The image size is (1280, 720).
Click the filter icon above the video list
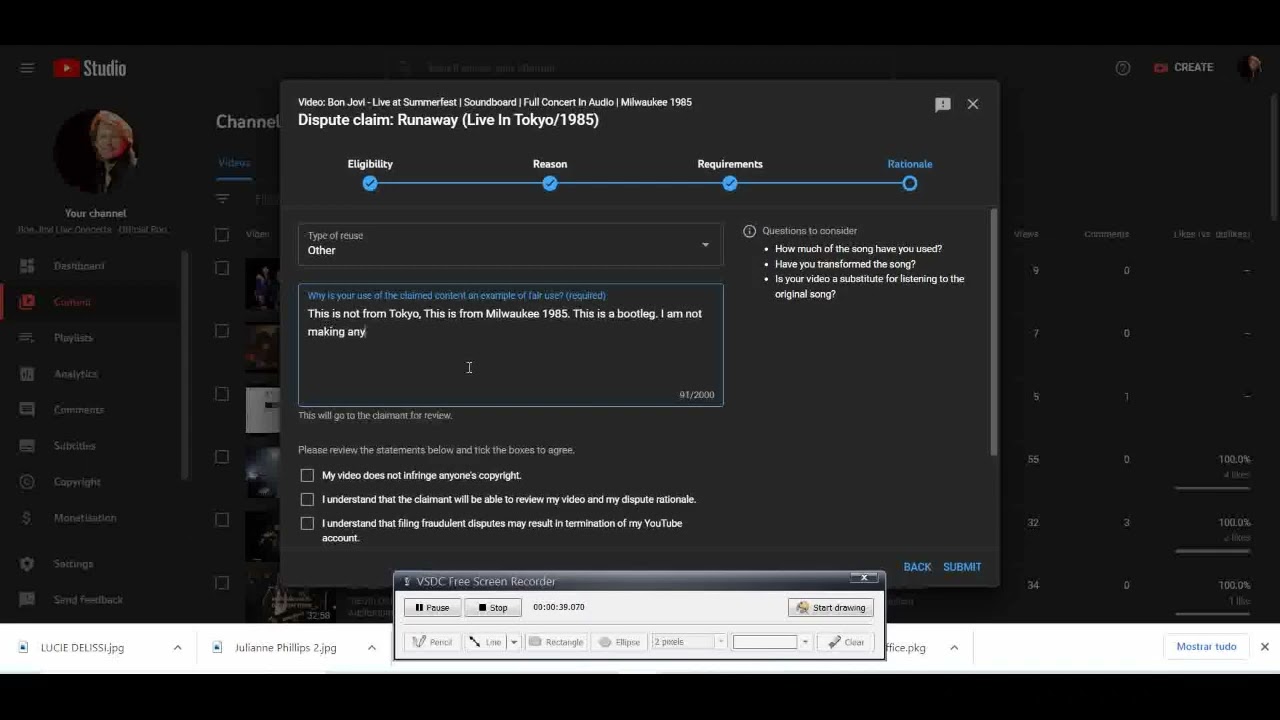(223, 198)
